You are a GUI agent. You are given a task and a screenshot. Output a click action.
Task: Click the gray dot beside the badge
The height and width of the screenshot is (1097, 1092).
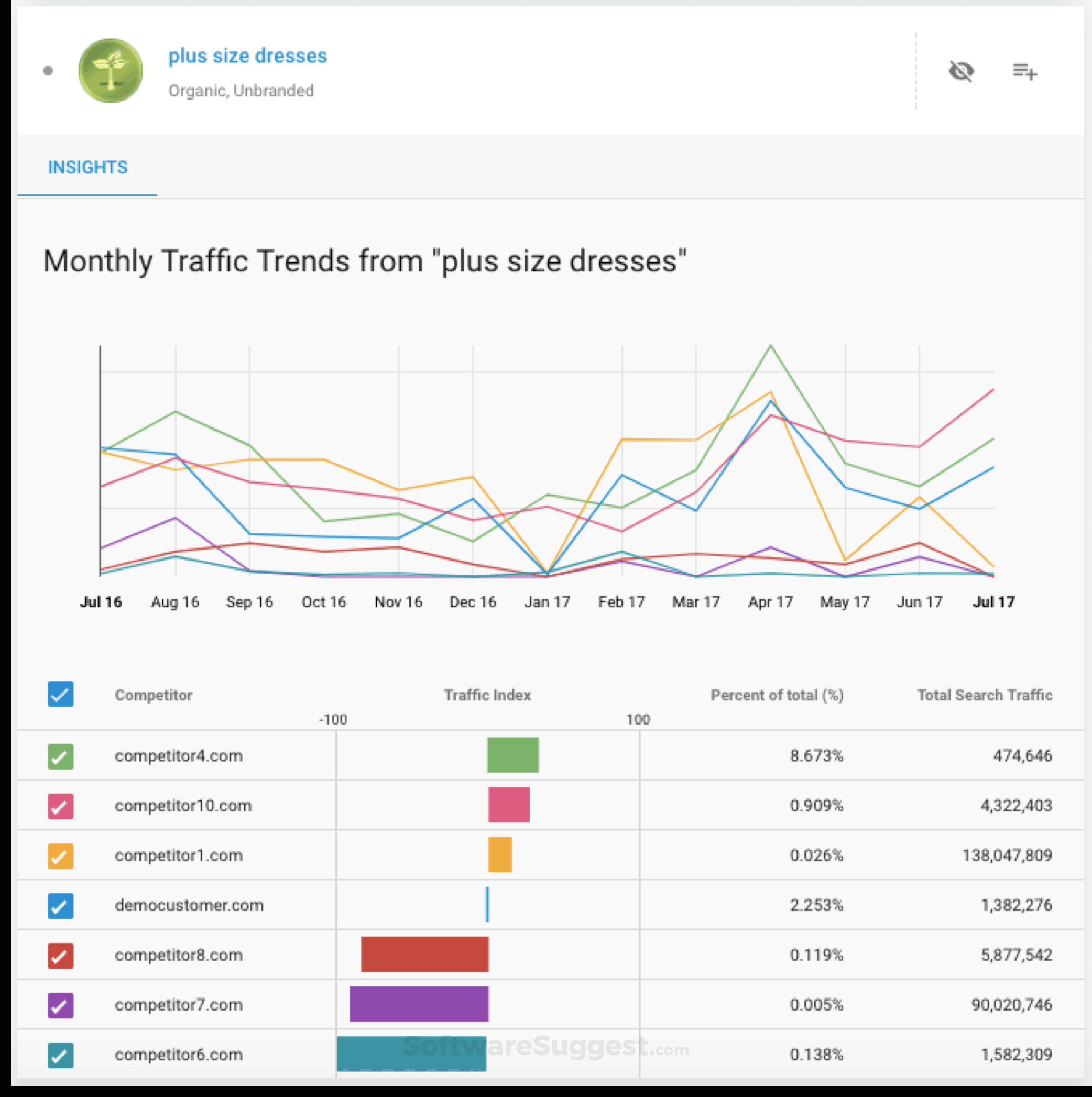(48, 71)
